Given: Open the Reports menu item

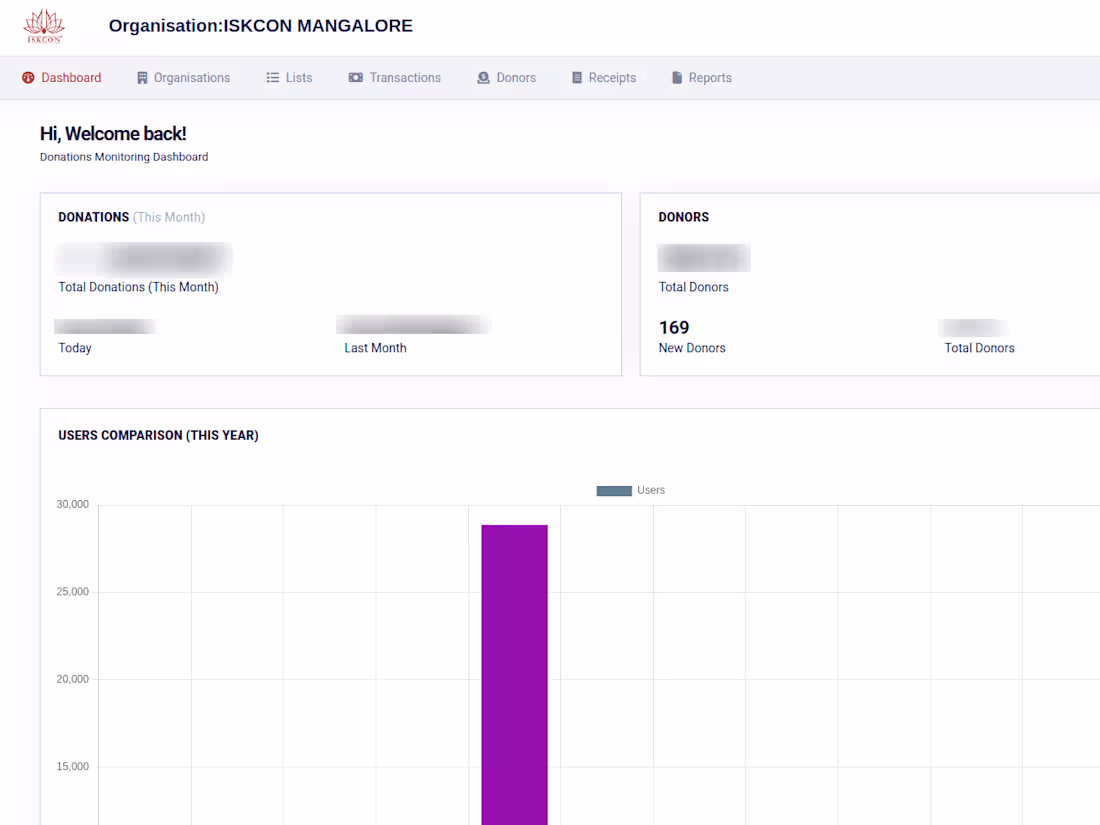Looking at the screenshot, I should (702, 78).
